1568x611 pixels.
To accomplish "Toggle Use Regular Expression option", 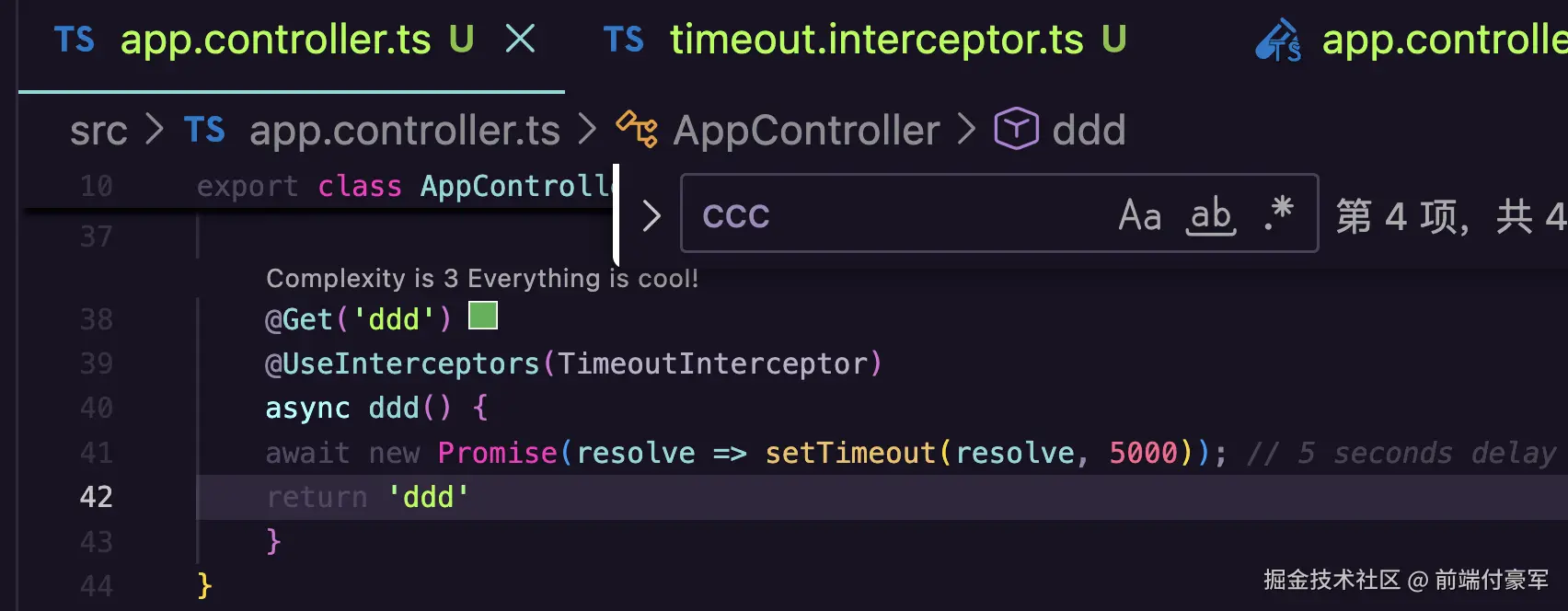I will pos(1279,213).
